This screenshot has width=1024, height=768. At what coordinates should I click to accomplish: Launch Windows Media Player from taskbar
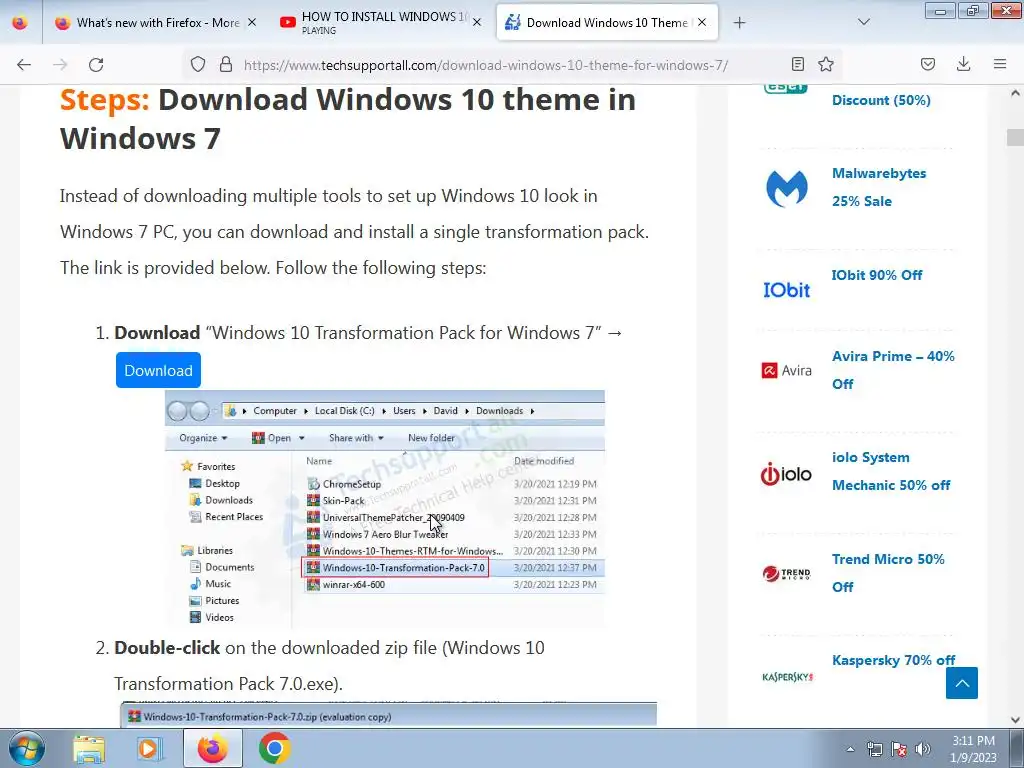tap(150, 749)
